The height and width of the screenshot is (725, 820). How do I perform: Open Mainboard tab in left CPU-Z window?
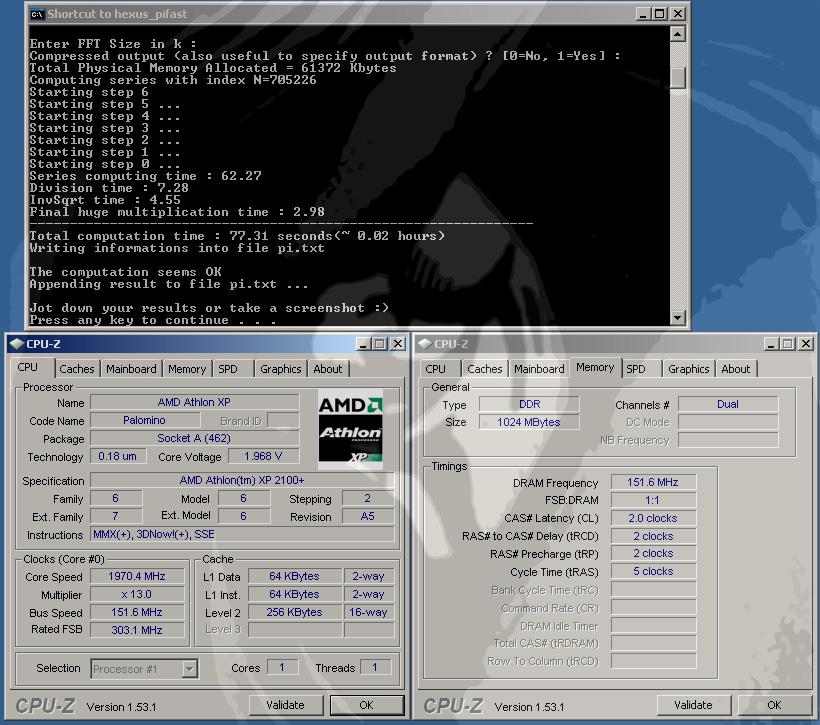tap(131, 369)
